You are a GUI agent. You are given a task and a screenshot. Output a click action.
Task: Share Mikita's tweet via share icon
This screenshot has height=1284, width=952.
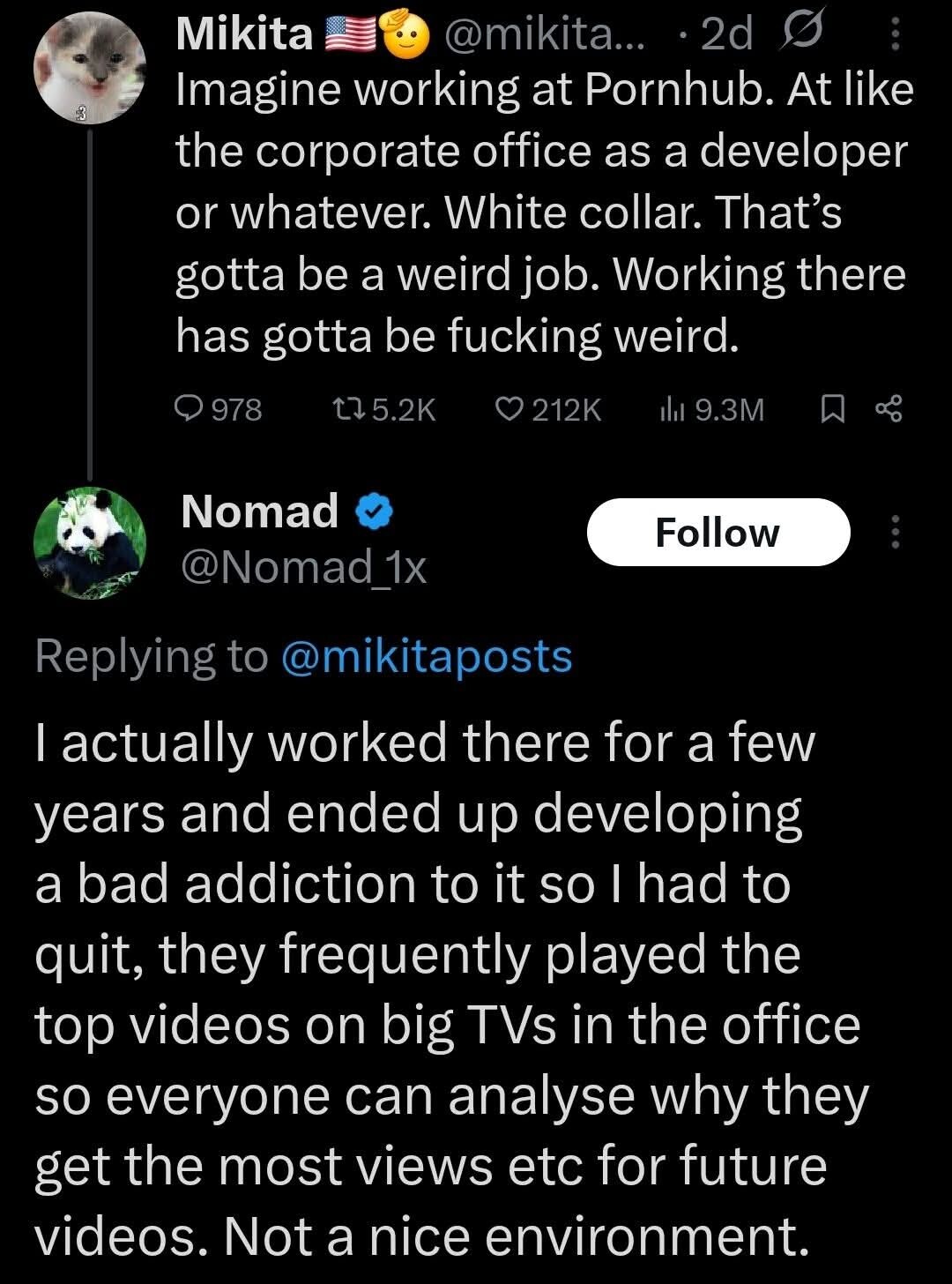pos(888,408)
